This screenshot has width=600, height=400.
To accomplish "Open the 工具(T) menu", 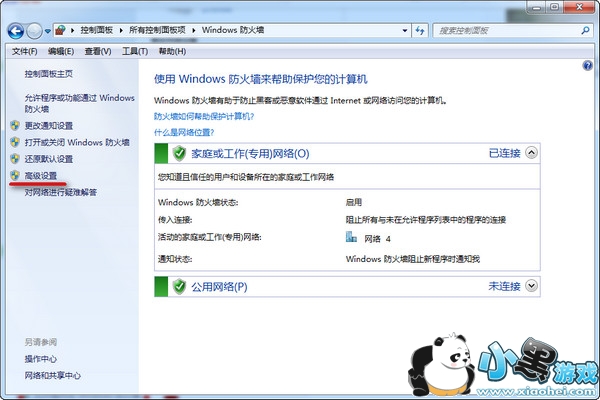I will (135, 51).
